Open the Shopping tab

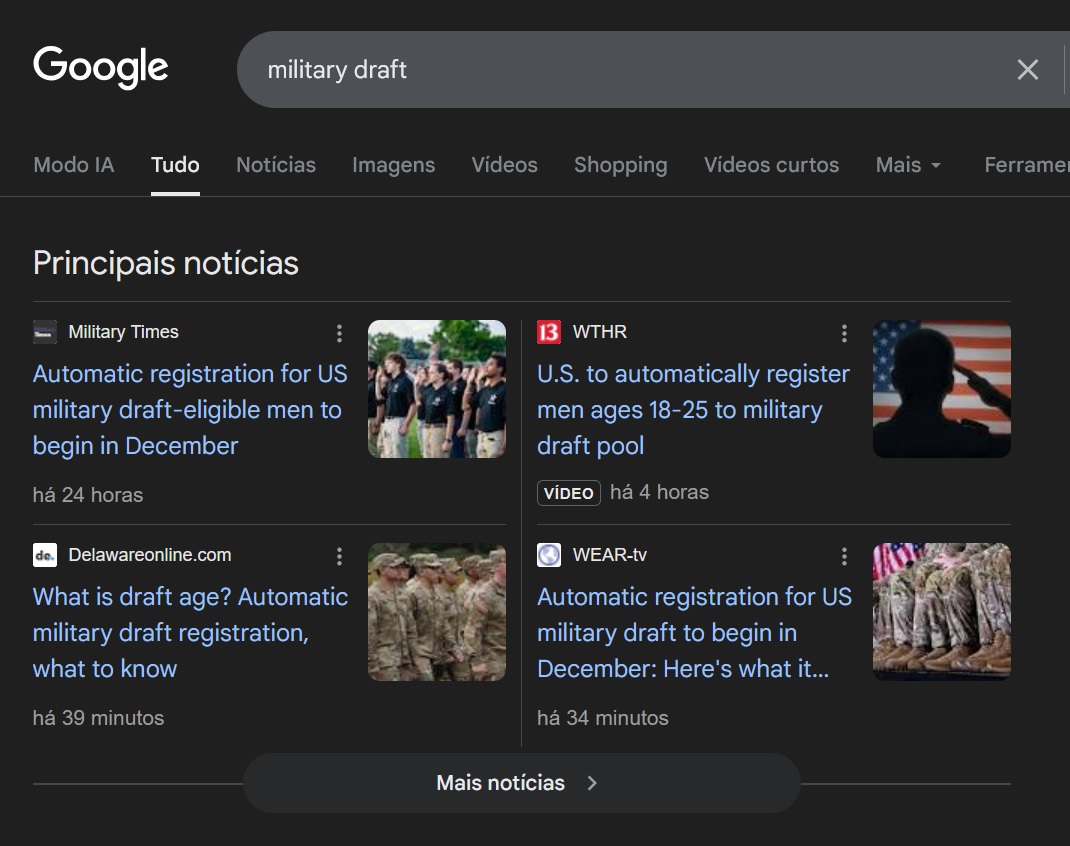pyautogui.click(x=621, y=165)
